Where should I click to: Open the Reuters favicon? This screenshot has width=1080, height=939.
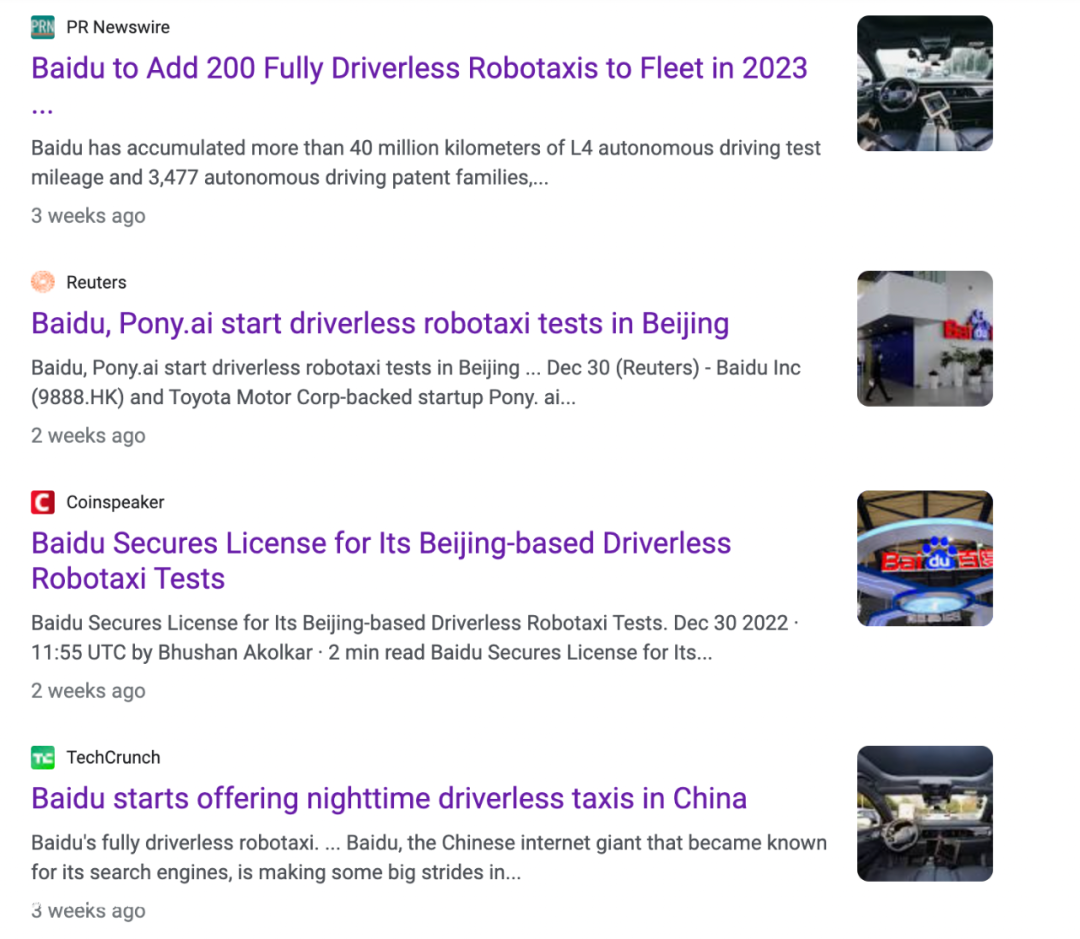[43, 282]
